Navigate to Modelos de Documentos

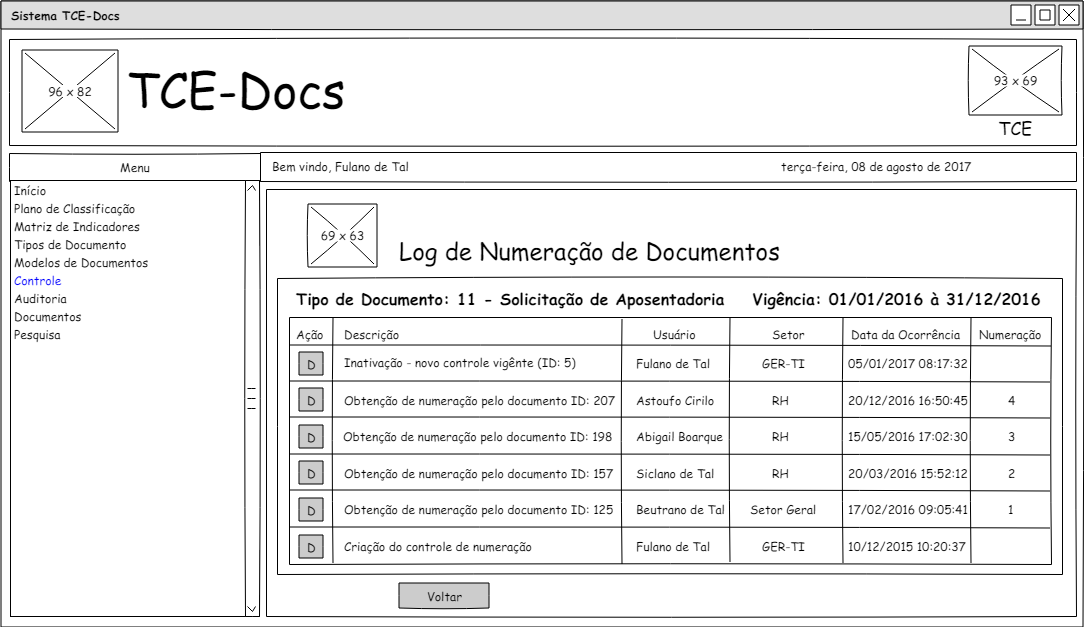[80, 263]
